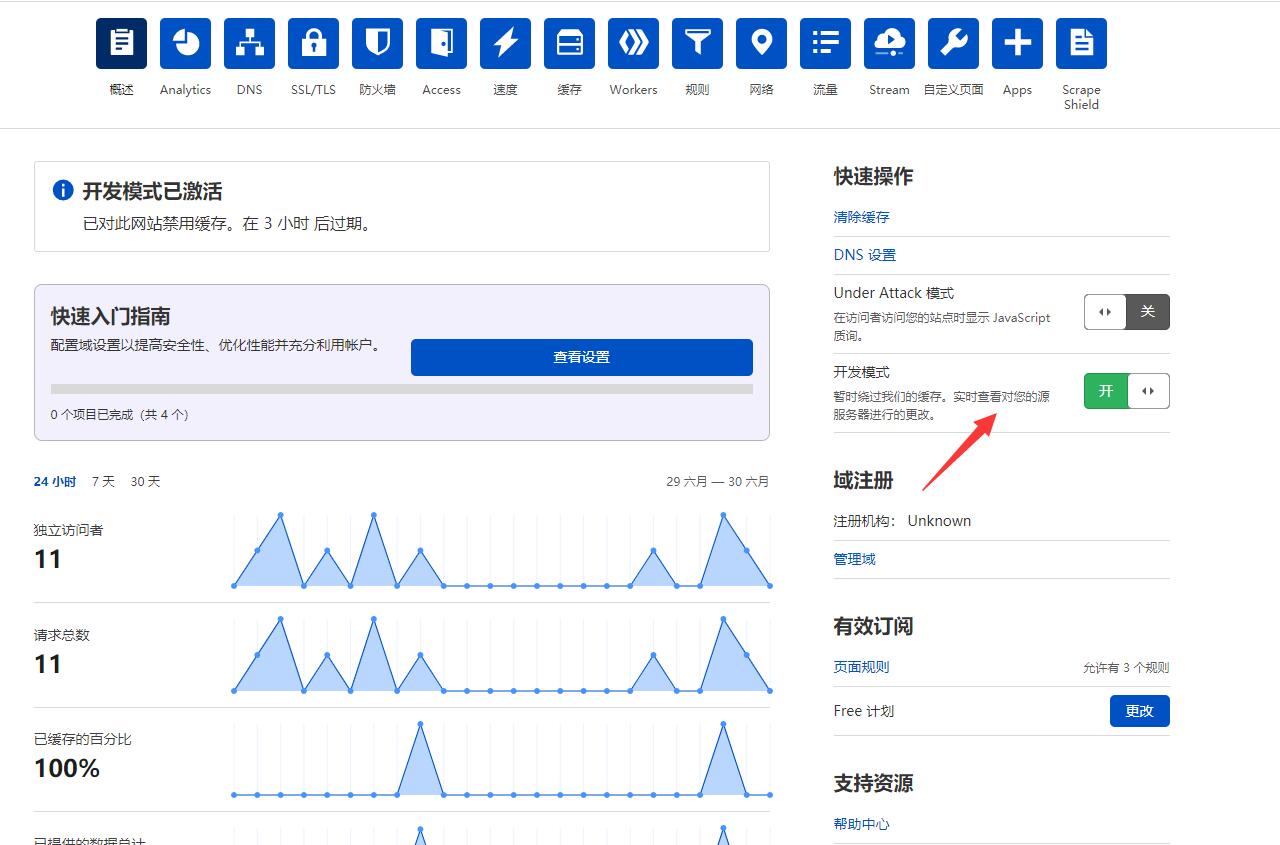Screen dimensions: 1280x845
Task: Open the Analytics pie chart icon
Action: click(x=185, y=44)
